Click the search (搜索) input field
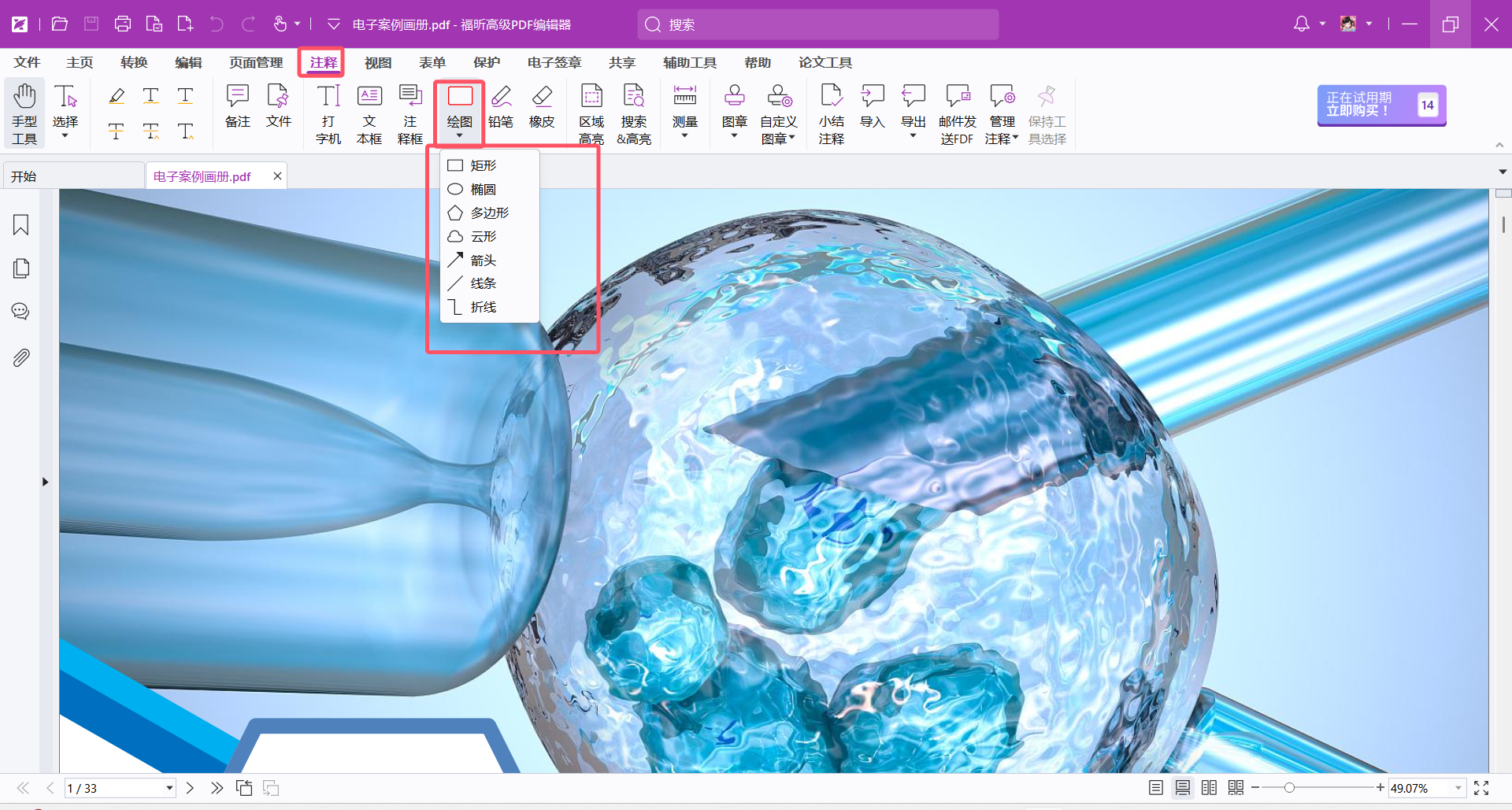Screen dimensions: 1512x810 pos(818,24)
